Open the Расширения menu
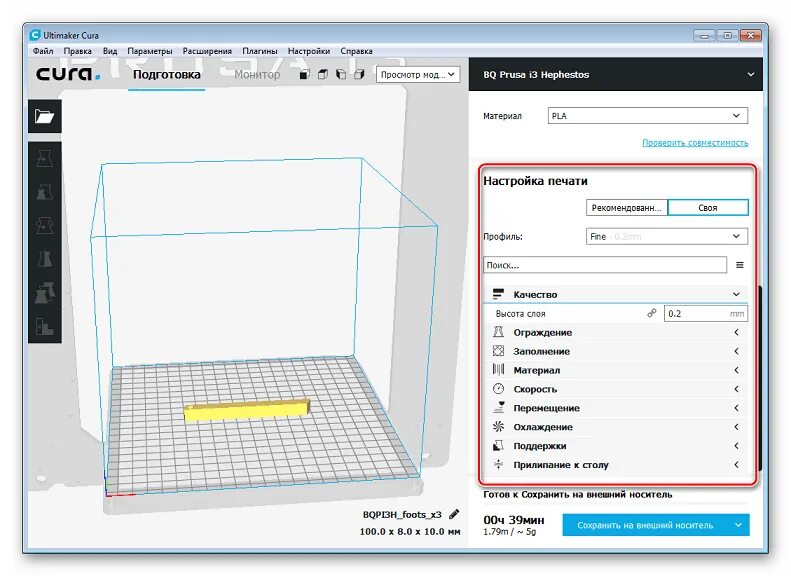Viewport: 791px width, 576px height. pos(207,51)
